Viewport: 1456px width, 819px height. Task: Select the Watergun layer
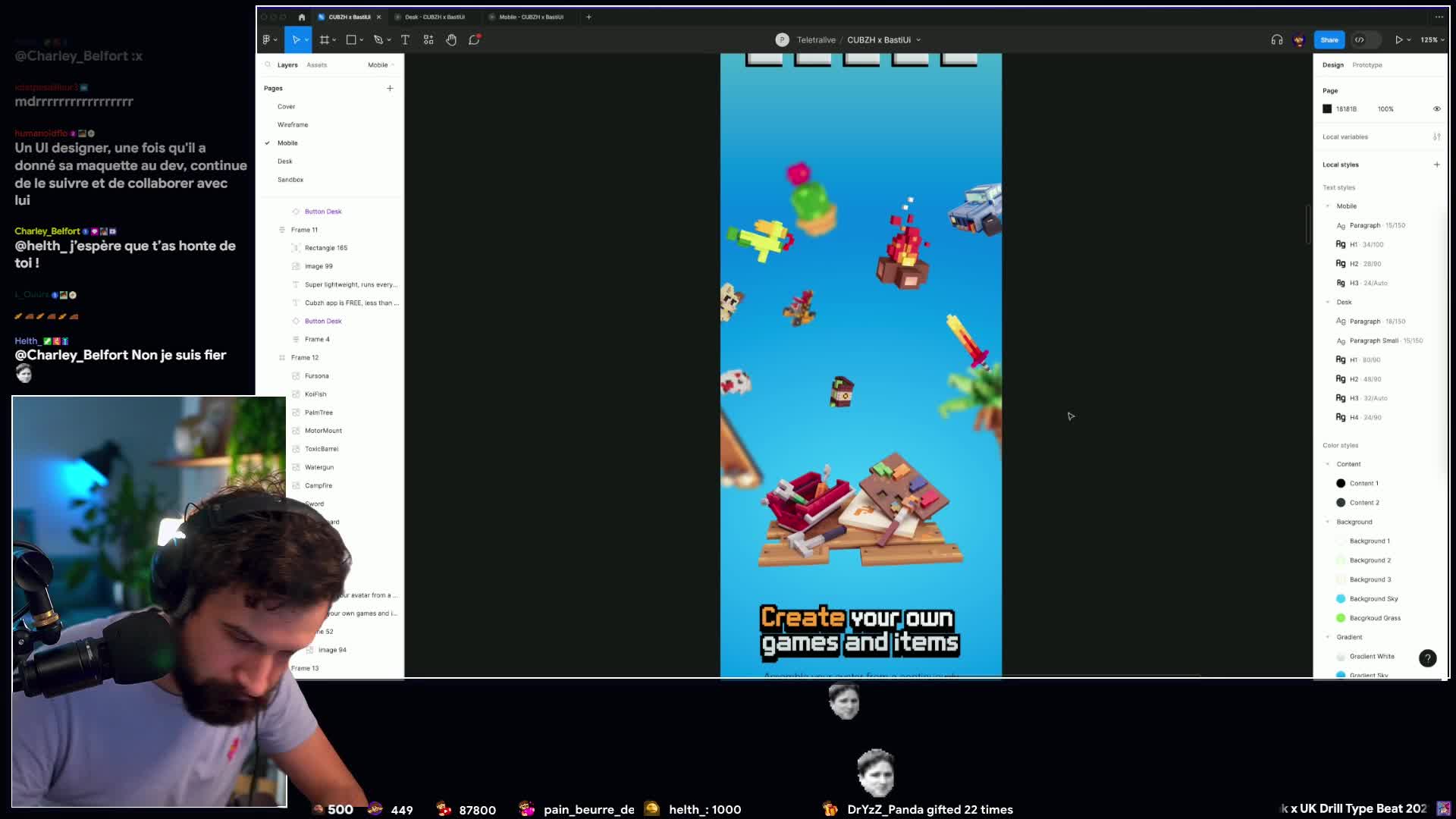coord(318,467)
